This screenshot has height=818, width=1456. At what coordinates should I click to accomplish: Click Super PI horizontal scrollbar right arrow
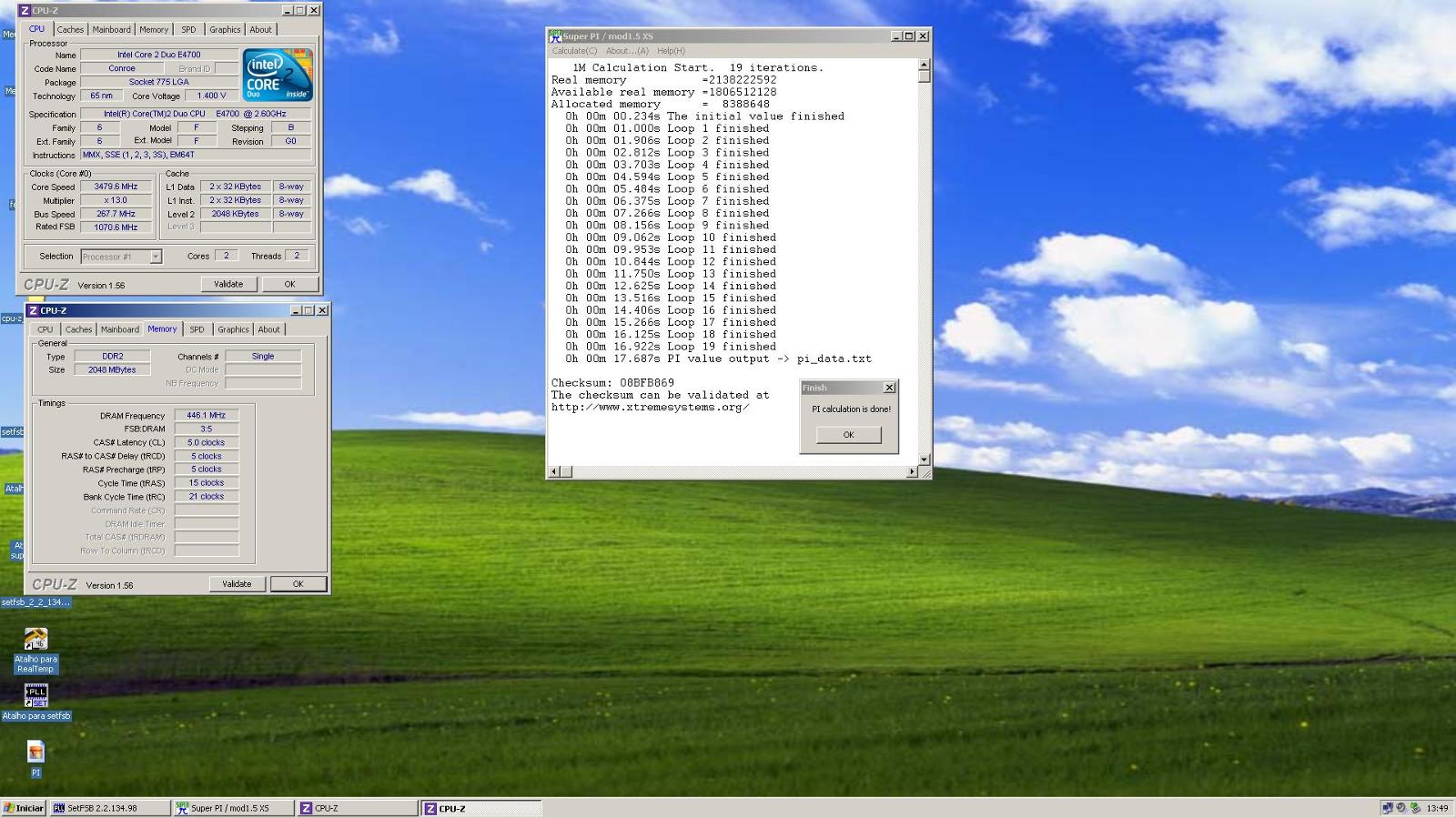[x=912, y=471]
